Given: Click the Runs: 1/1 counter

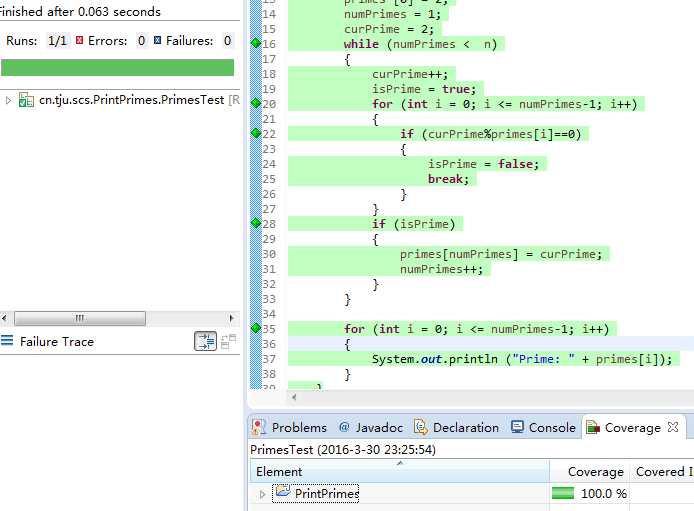Looking at the screenshot, I should (x=36, y=41).
